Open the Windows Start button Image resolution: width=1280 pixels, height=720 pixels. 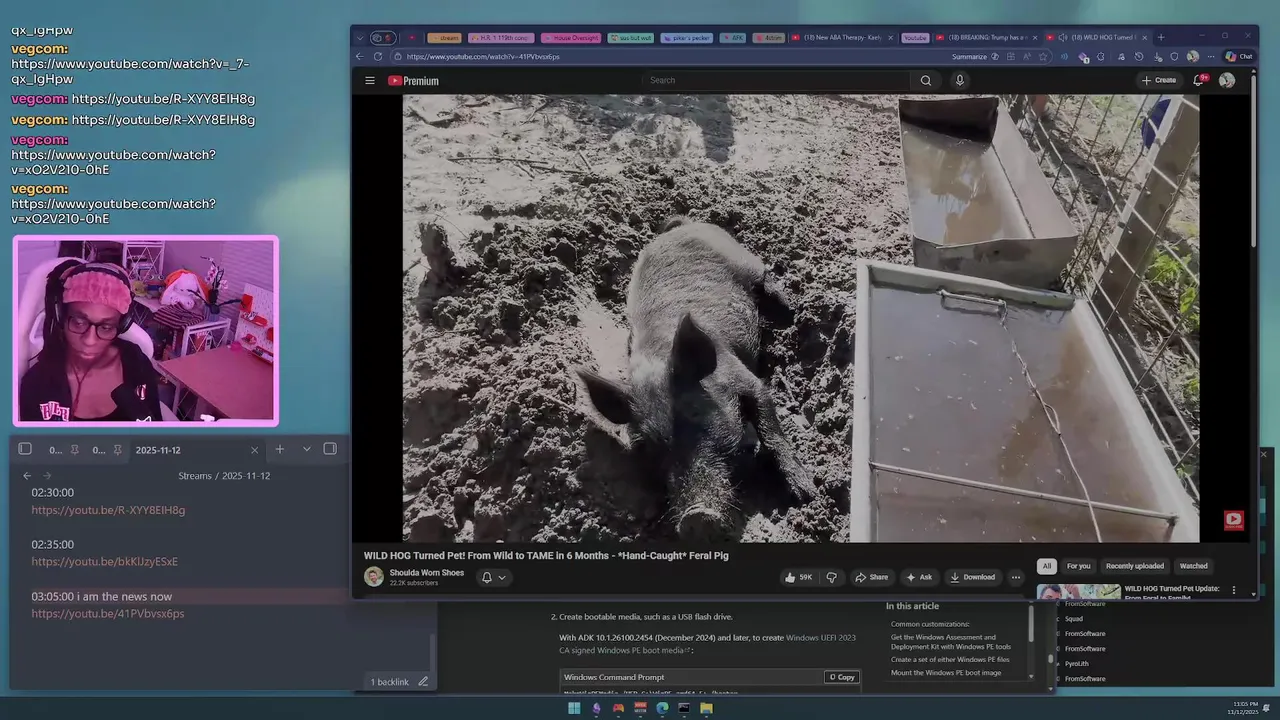click(574, 708)
